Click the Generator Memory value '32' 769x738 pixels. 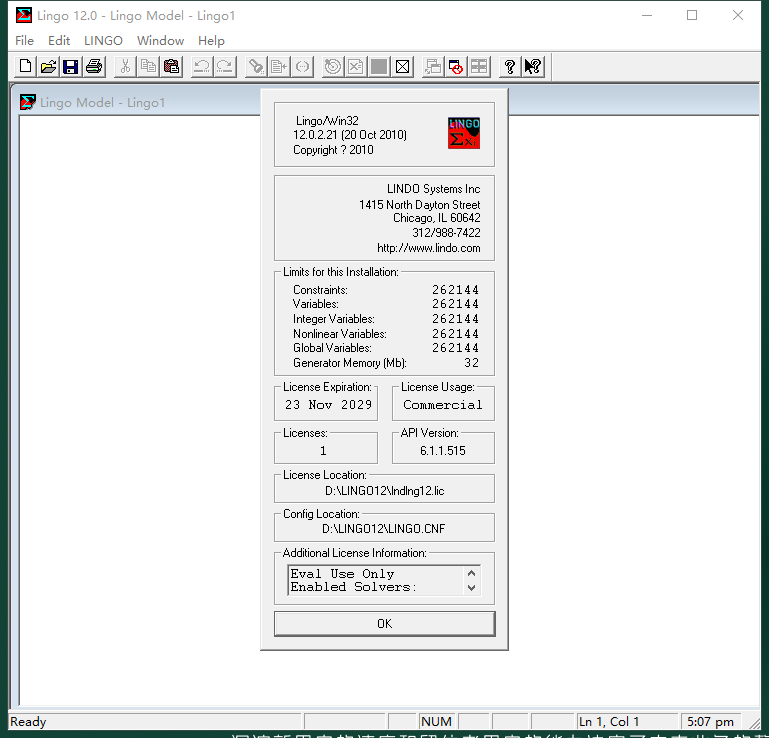[471, 363]
